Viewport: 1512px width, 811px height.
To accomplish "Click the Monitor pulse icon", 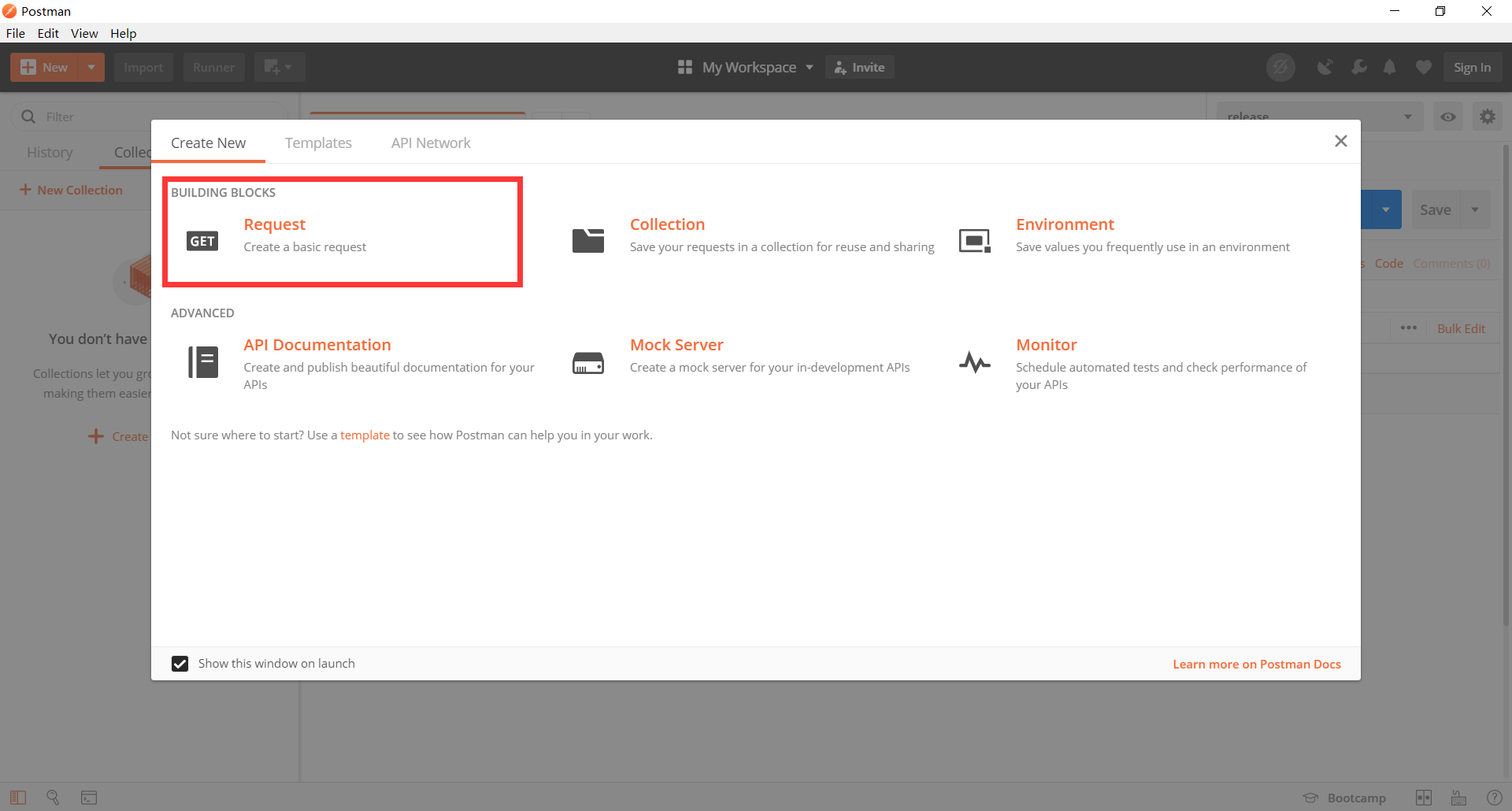I will (x=975, y=362).
